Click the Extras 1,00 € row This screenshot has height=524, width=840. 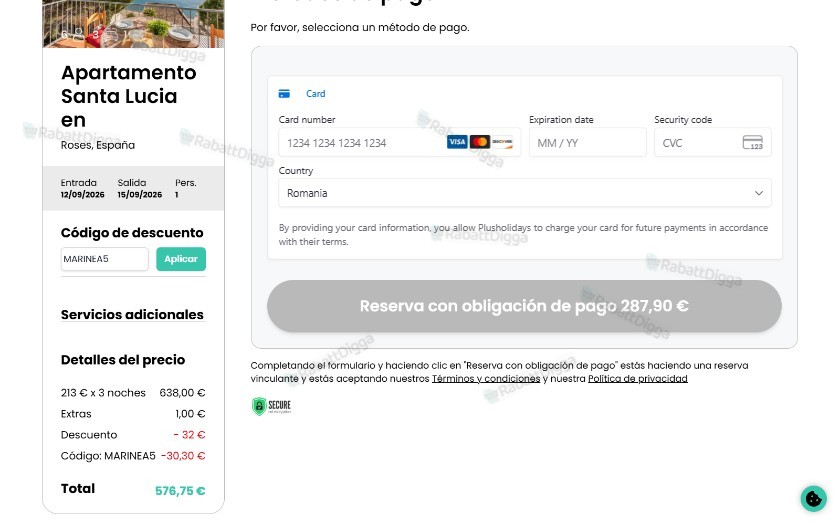point(133,414)
